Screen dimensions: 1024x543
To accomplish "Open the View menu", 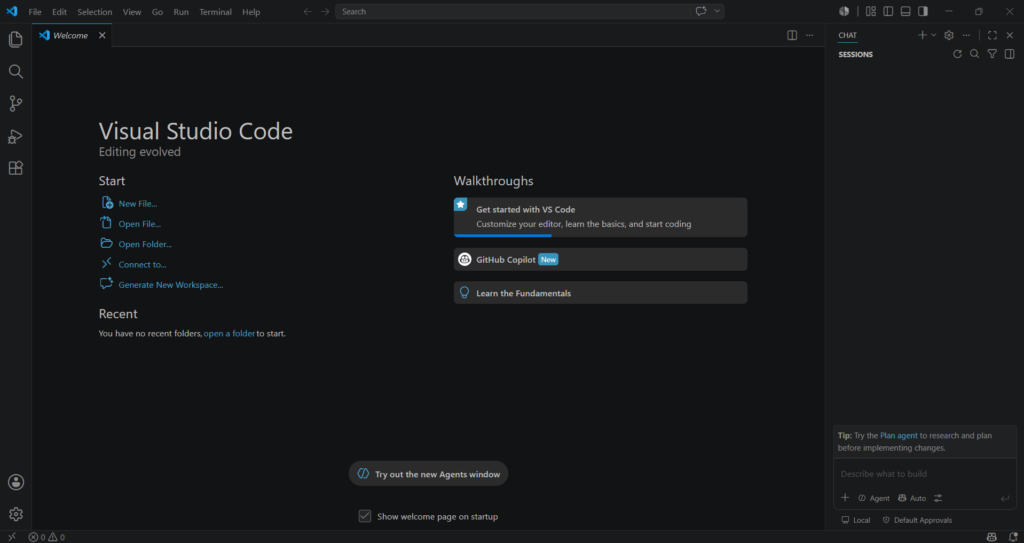I will click(x=132, y=12).
